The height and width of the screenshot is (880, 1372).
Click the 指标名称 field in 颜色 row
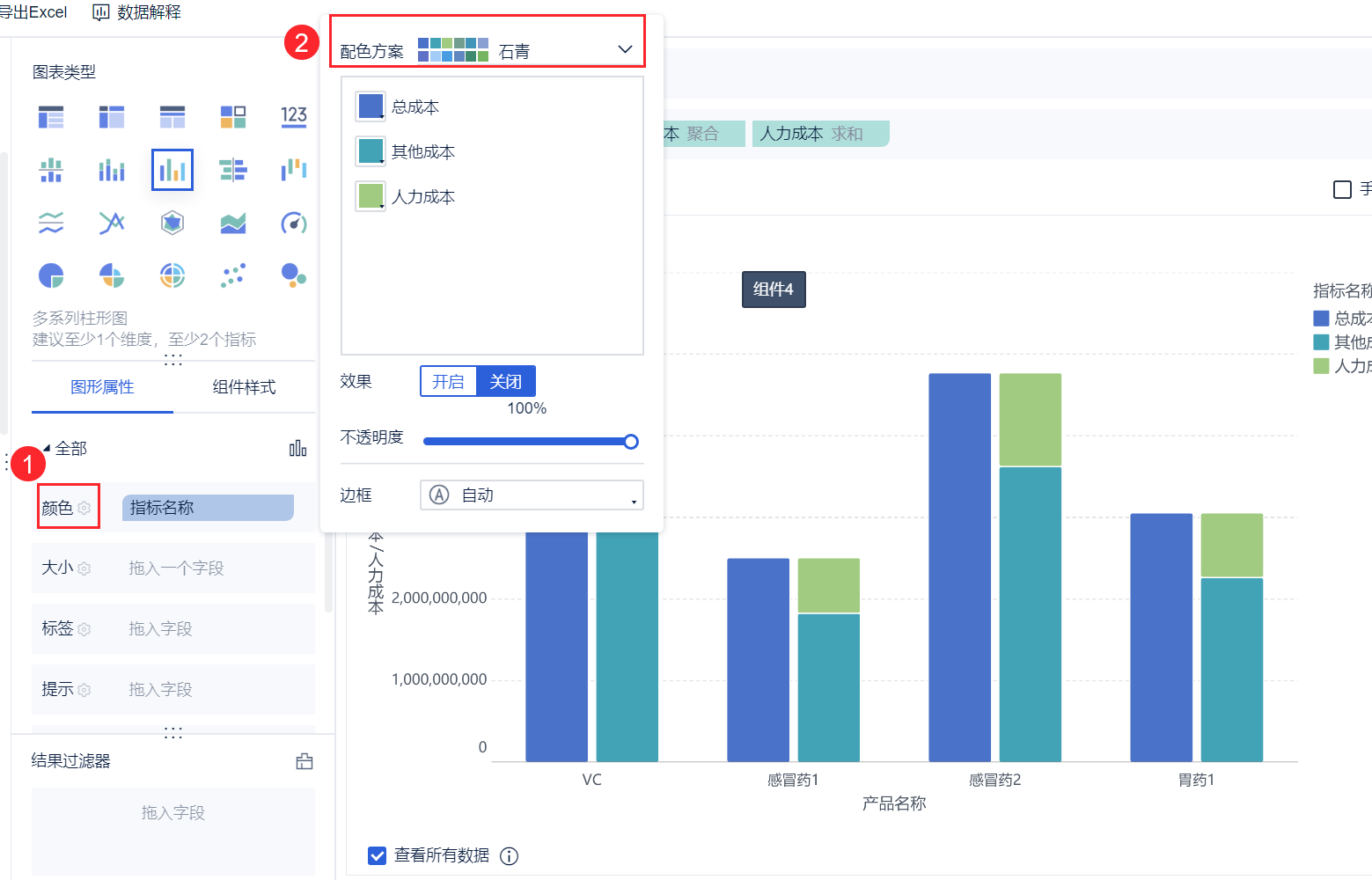pyautogui.click(x=208, y=508)
